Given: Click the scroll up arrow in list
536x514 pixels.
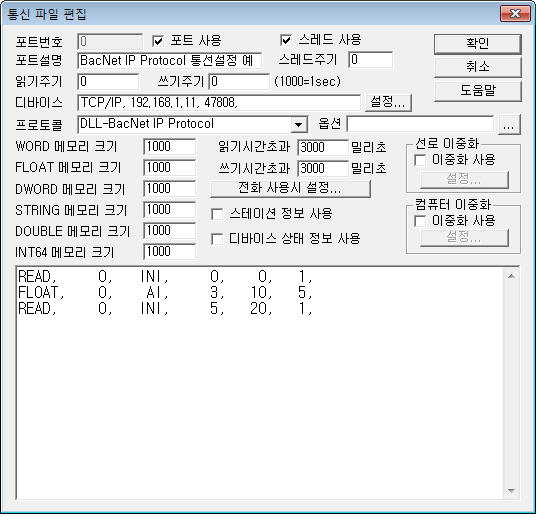Looking at the screenshot, I should pyautogui.click(x=511, y=276).
